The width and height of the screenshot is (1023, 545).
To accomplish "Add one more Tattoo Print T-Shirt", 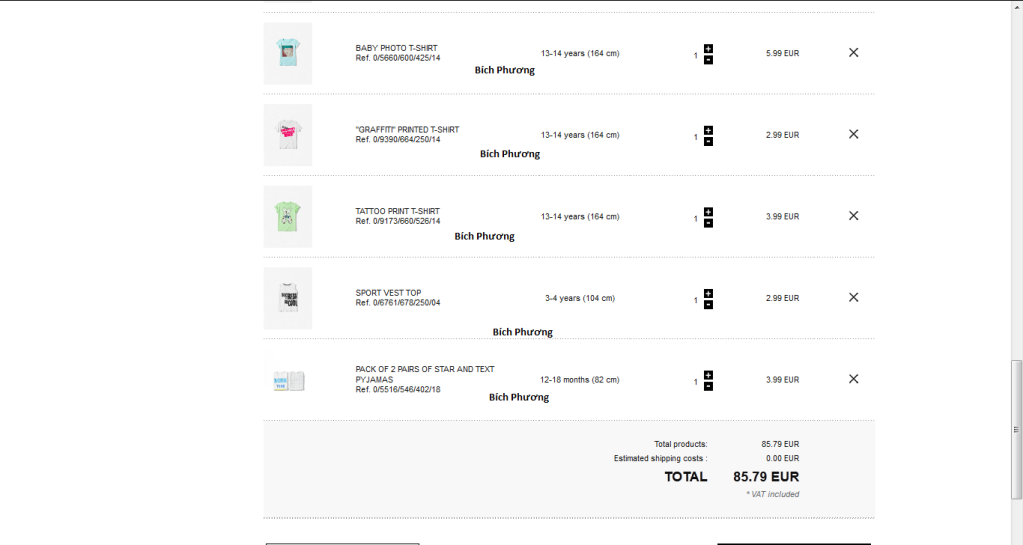I will click(708, 211).
